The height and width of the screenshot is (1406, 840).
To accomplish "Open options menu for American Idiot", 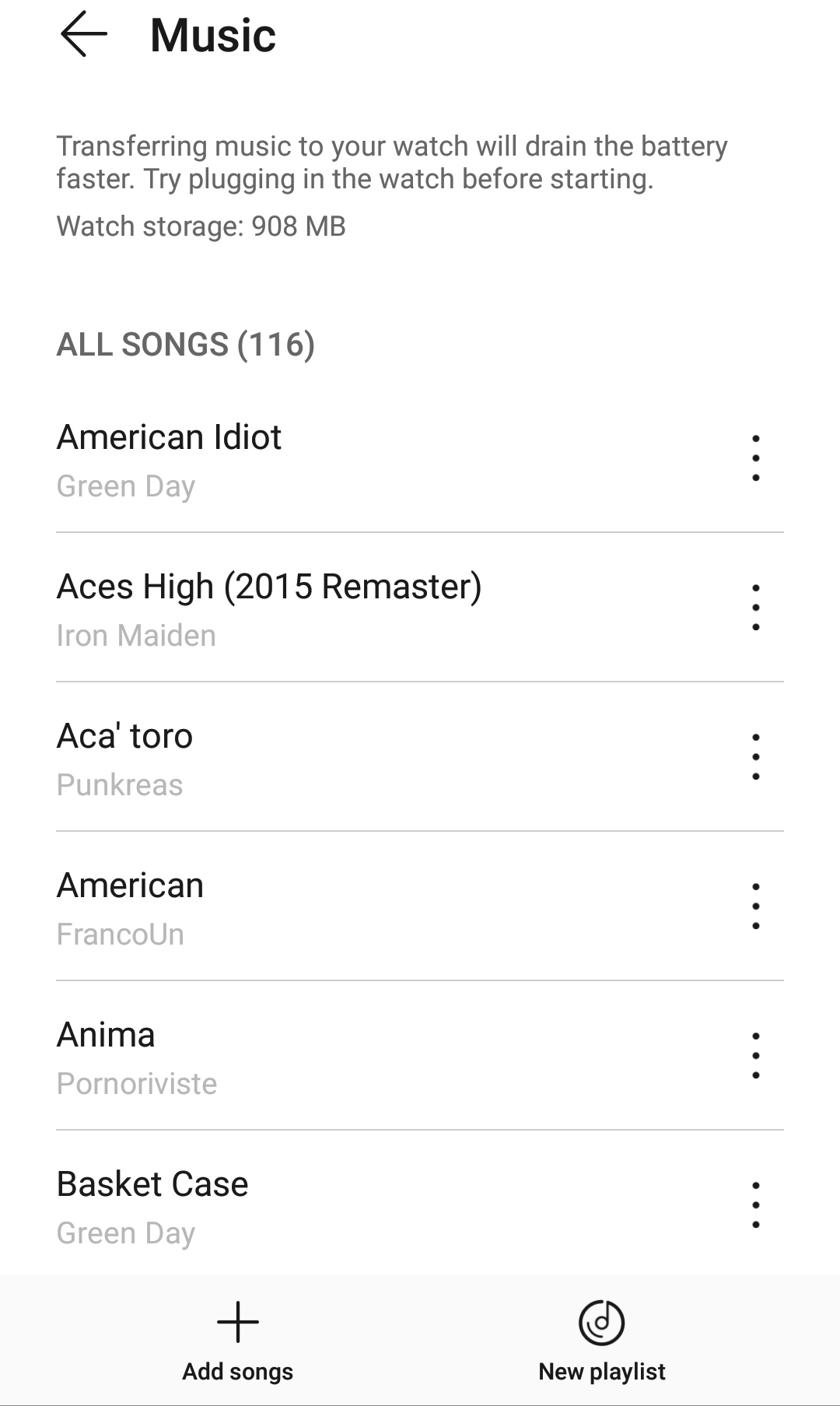I will pos(755,458).
